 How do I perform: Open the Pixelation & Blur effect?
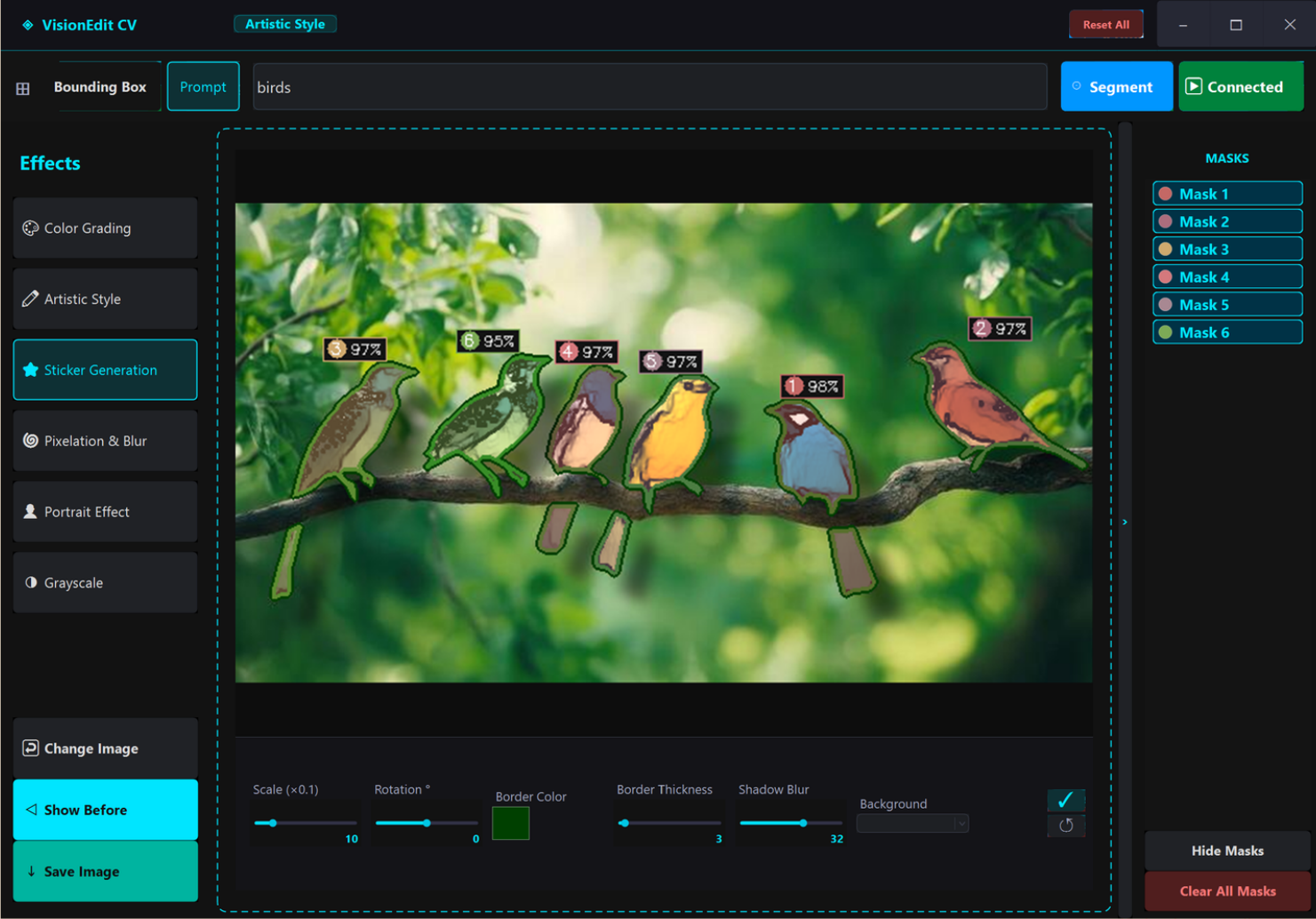point(105,441)
